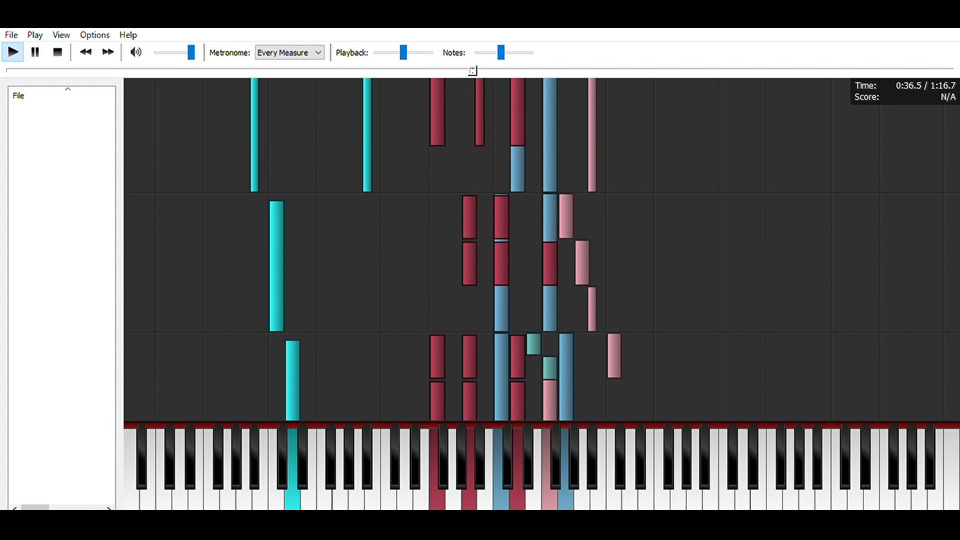Mute audio via the speaker icon
Viewport: 960px width, 540px height.
click(x=136, y=52)
